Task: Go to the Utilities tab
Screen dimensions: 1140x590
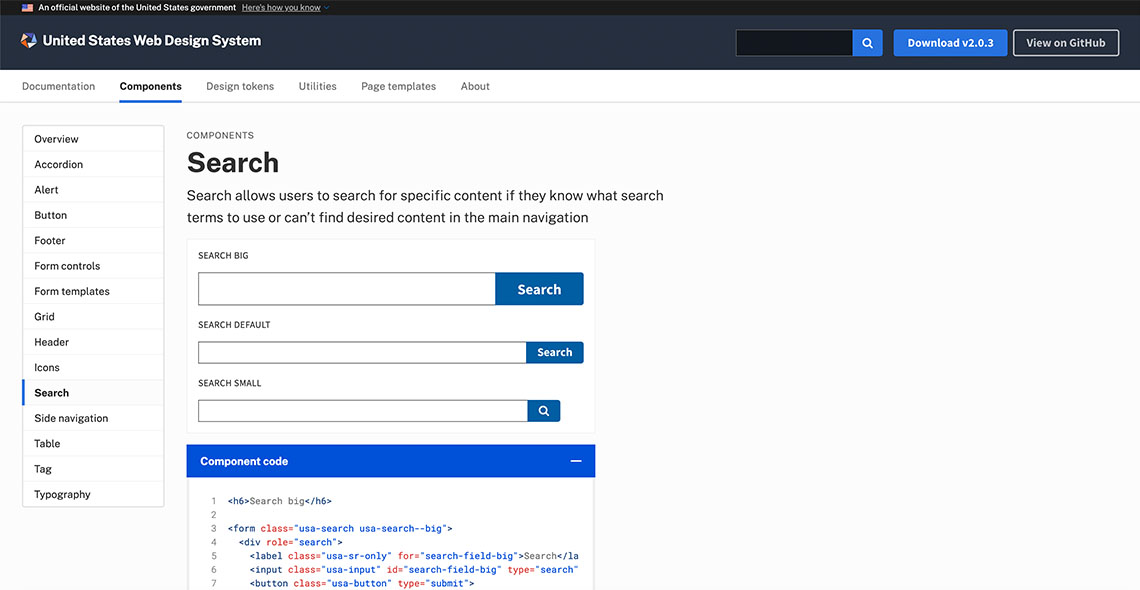Action: pos(318,86)
